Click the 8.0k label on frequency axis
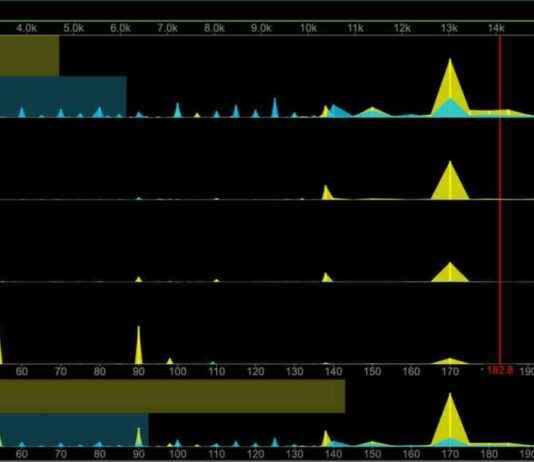This screenshot has height=462, width=534. pos(214,28)
